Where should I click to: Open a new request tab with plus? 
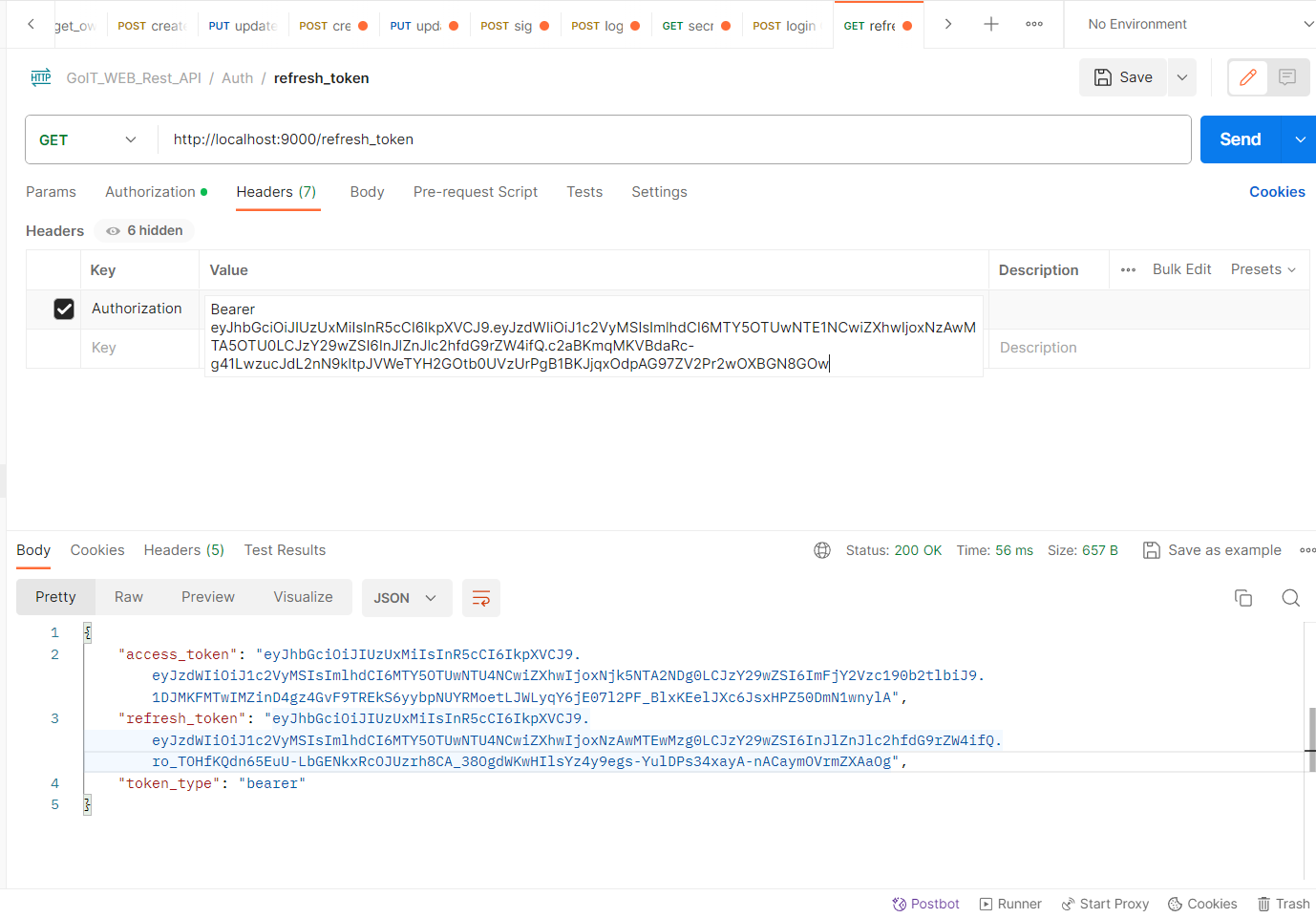click(x=991, y=24)
